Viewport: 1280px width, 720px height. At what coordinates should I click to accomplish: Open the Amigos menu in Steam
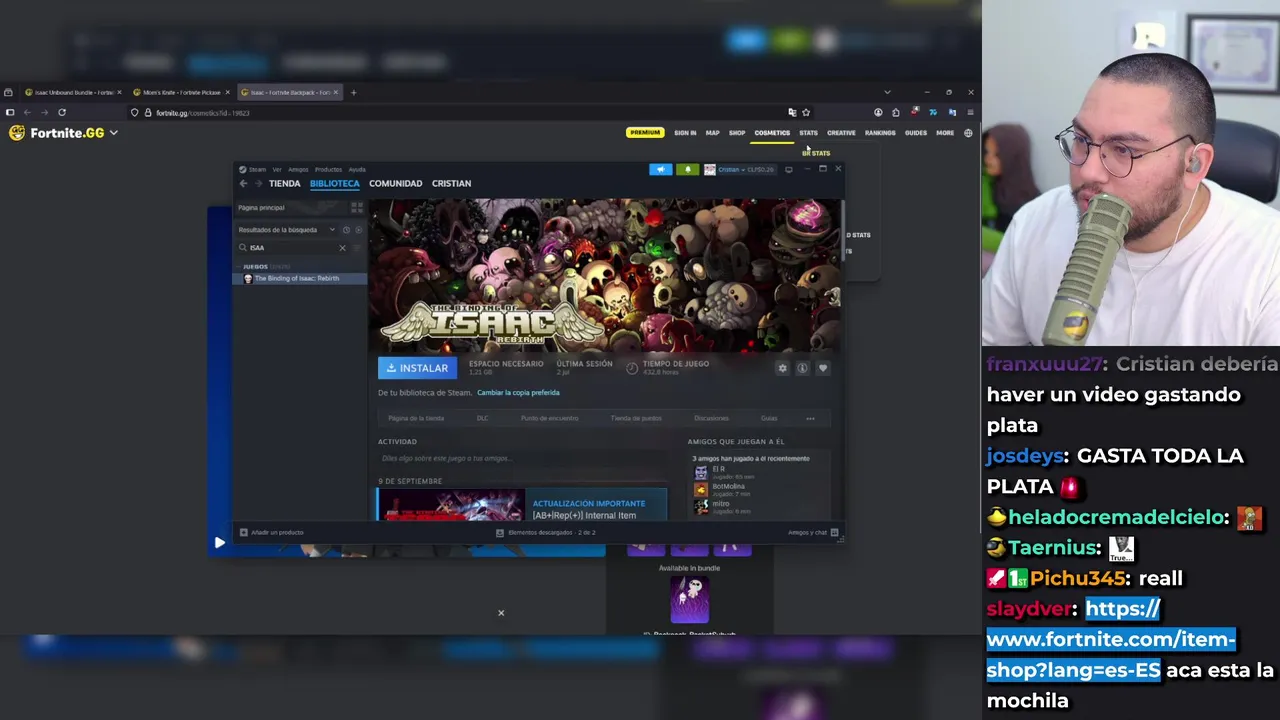298,169
